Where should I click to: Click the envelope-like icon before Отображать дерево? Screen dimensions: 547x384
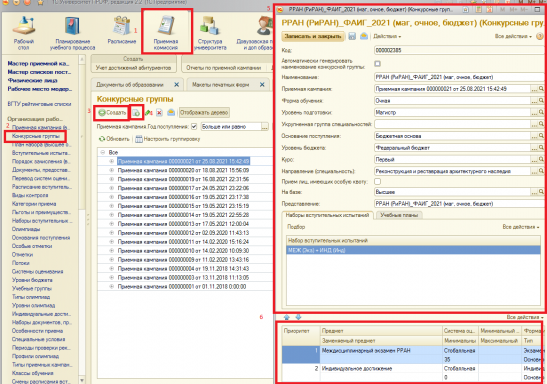[171, 112]
